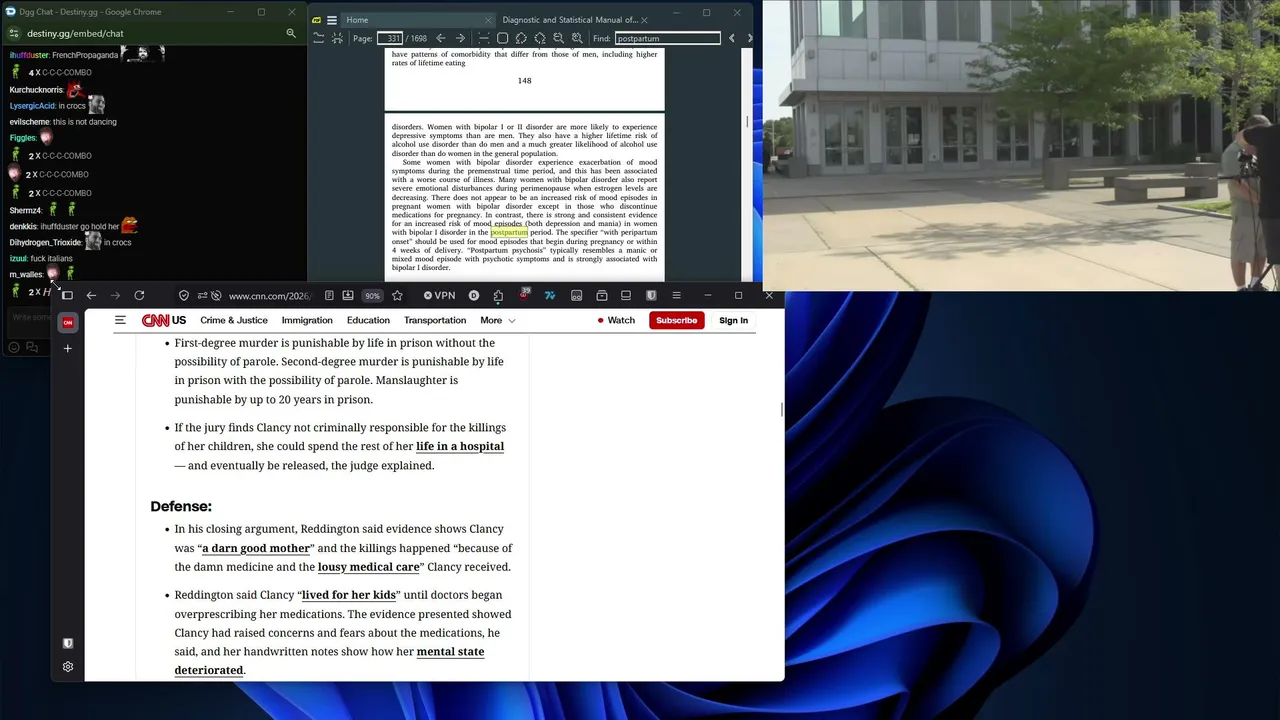The width and height of the screenshot is (1280, 720).
Task: Expand the More dropdown on CNN
Action: point(497,320)
